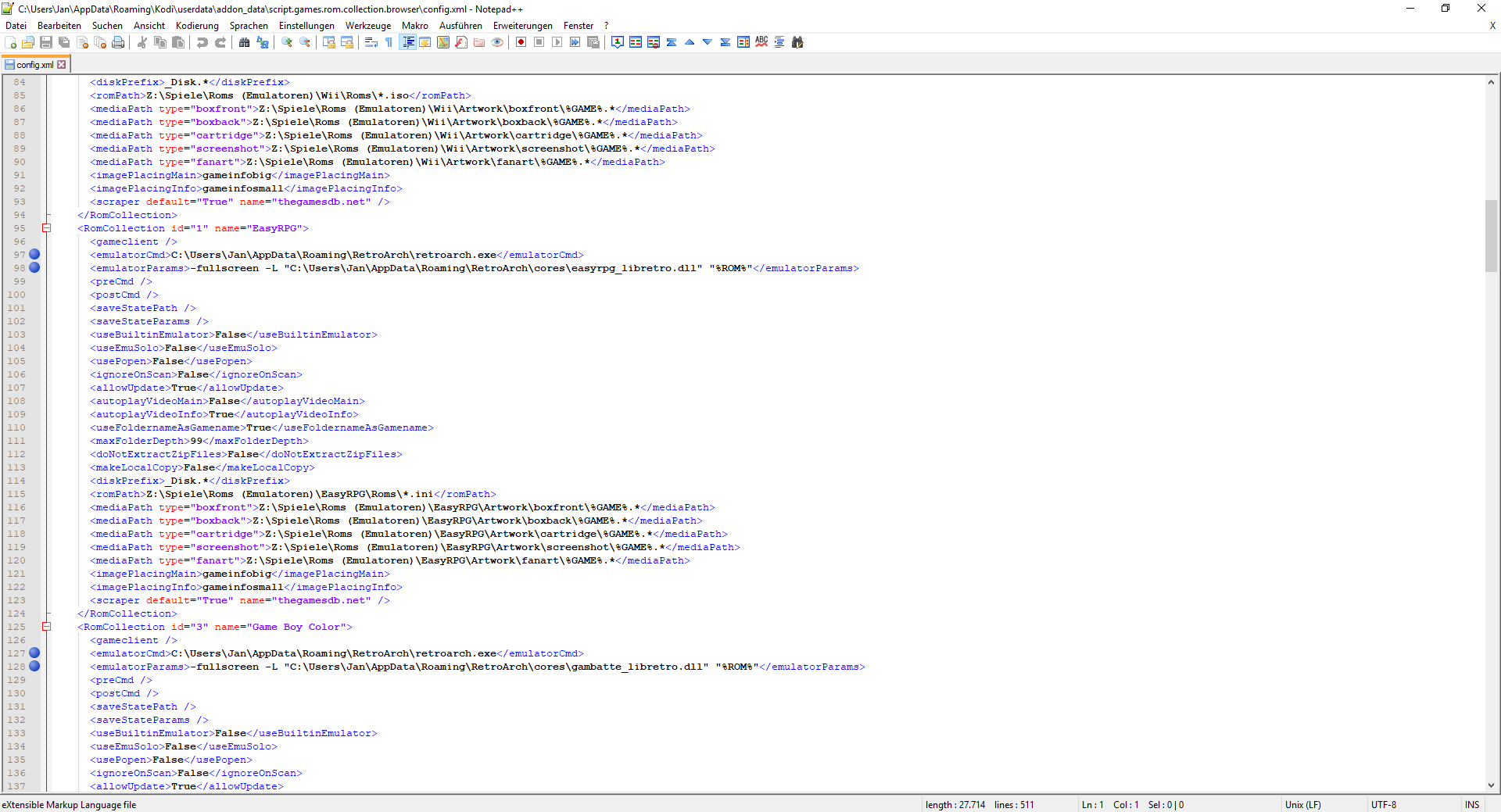Toggle word wrap

(370, 42)
